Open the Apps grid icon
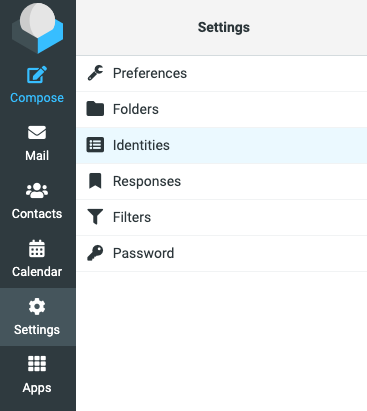The image size is (367, 411). (x=37, y=363)
